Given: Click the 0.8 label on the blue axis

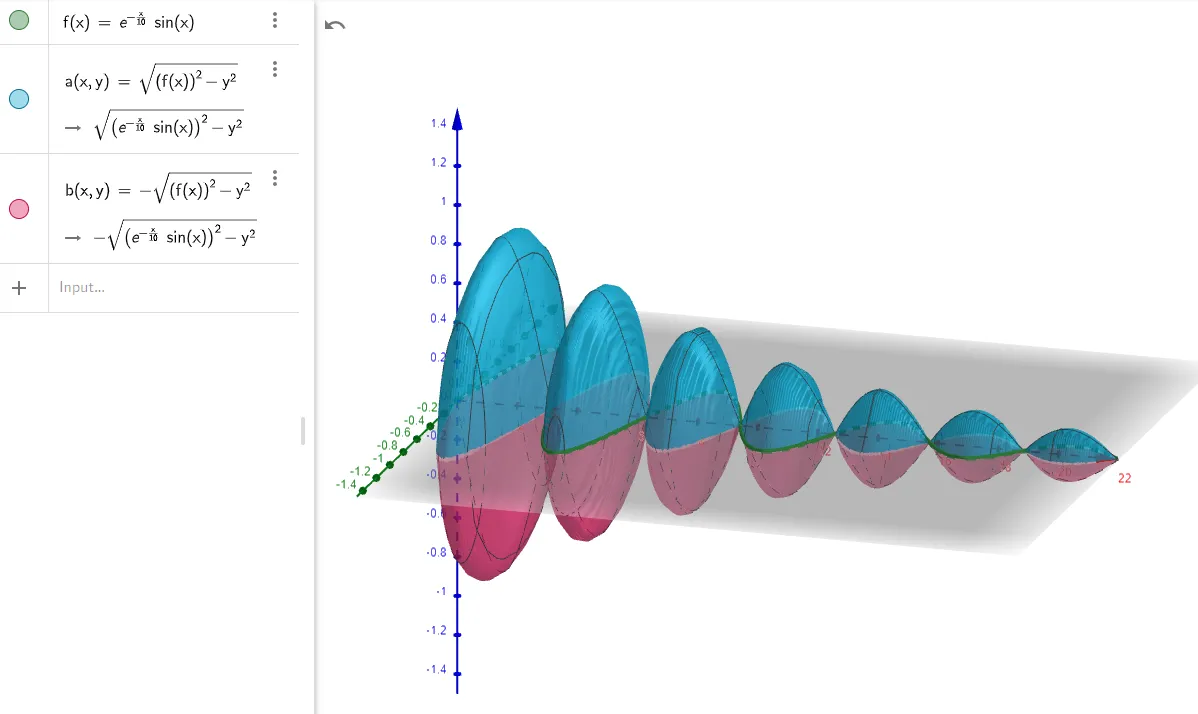Looking at the screenshot, I should click(x=438, y=240).
